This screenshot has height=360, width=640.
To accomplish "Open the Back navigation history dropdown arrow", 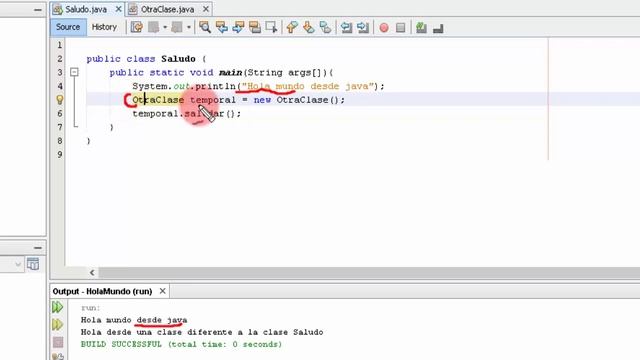I will click(165, 27).
